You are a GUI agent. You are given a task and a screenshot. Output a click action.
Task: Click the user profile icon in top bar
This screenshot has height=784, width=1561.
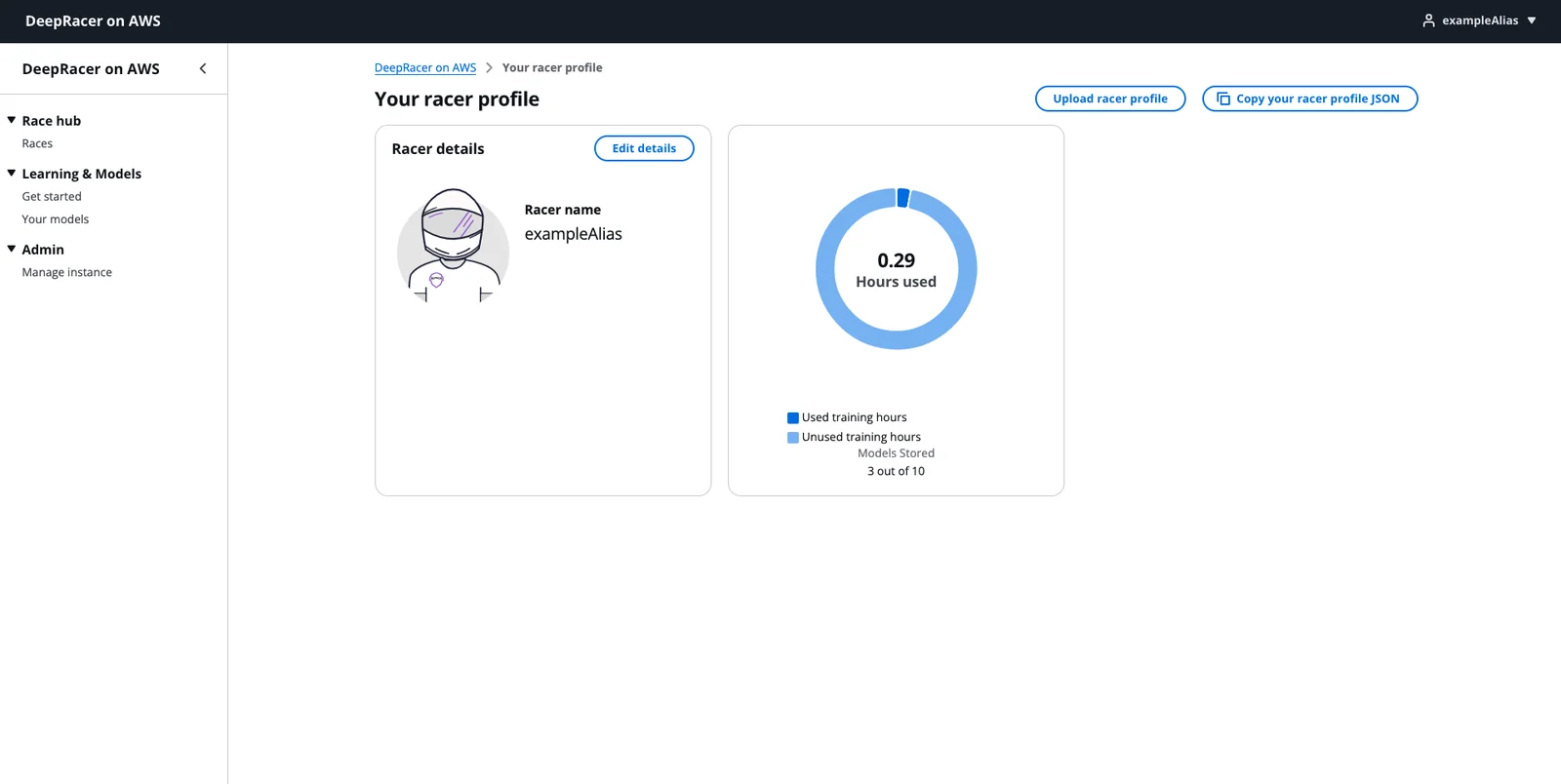pyautogui.click(x=1428, y=20)
